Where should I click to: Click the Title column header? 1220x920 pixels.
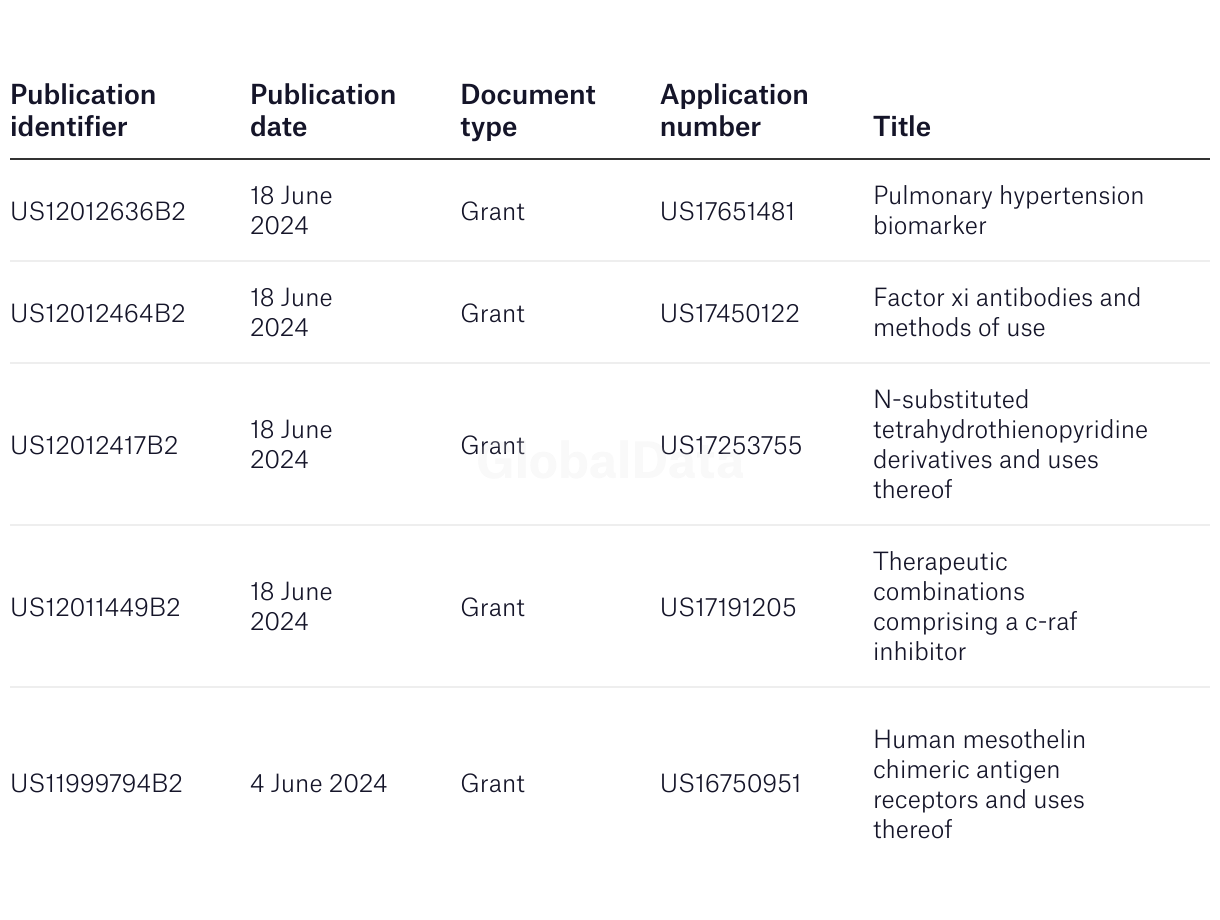(901, 126)
